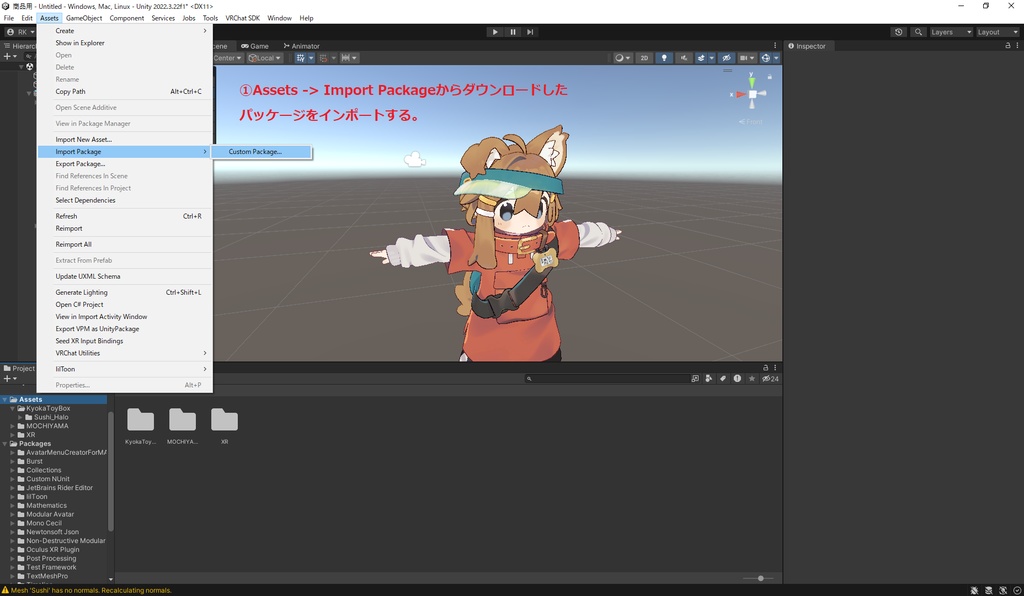Open the draw mode shading dropdown
This screenshot has height=596, width=1024.
tap(622, 58)
